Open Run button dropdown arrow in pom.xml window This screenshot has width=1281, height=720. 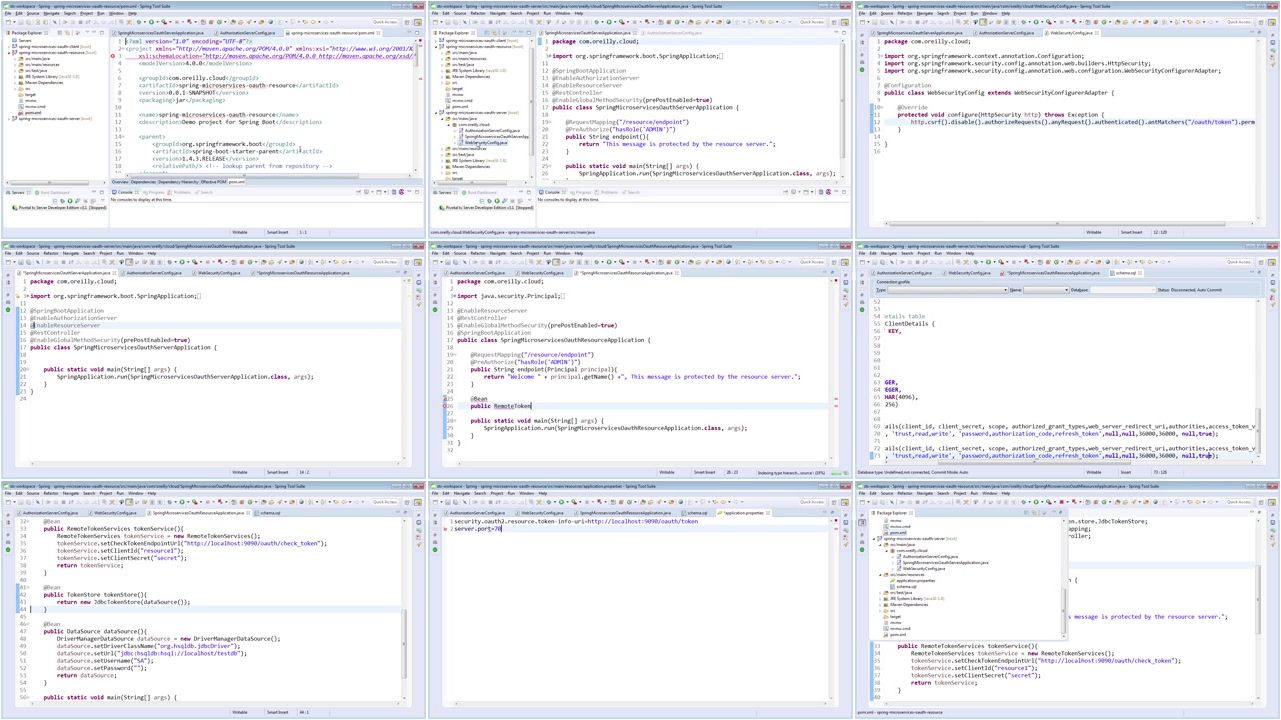(x=157, y=22)
